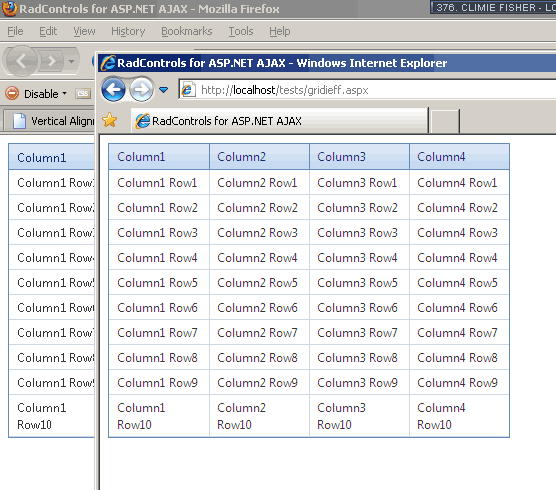This screenshot has width=556, height=490.
Task: Click the Disable icon in Firefox developer toolbar
Action: point(12,93)
